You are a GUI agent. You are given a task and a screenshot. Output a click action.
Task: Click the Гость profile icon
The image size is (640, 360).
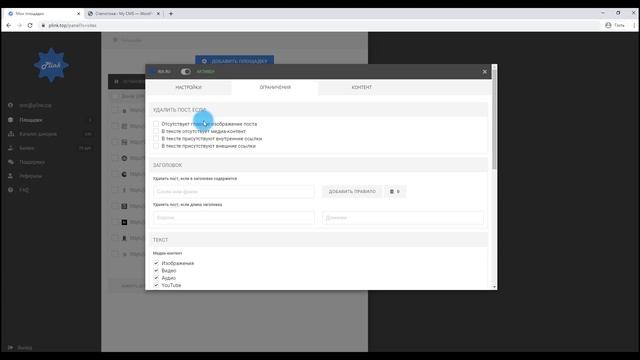[x=608, y=25]
